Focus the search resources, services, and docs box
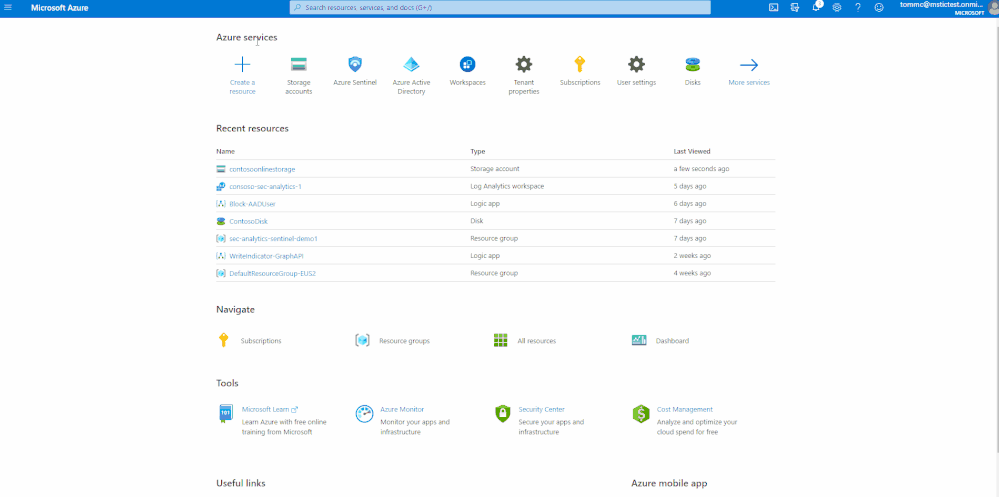This screenshot has height=497, width=999. [500, 8]
